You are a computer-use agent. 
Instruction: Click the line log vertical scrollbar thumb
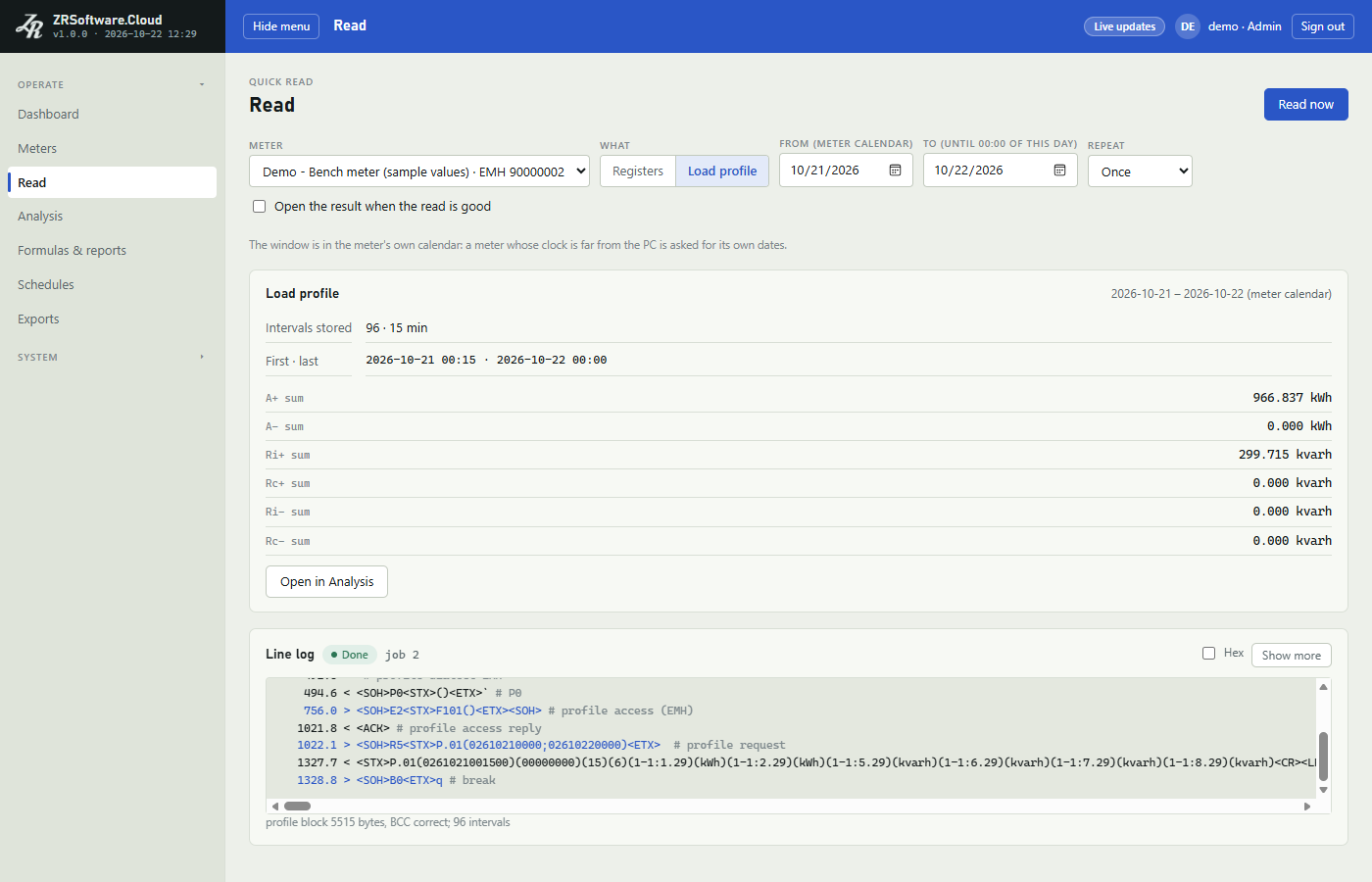pyautogui.click(x=1323, y=757)
